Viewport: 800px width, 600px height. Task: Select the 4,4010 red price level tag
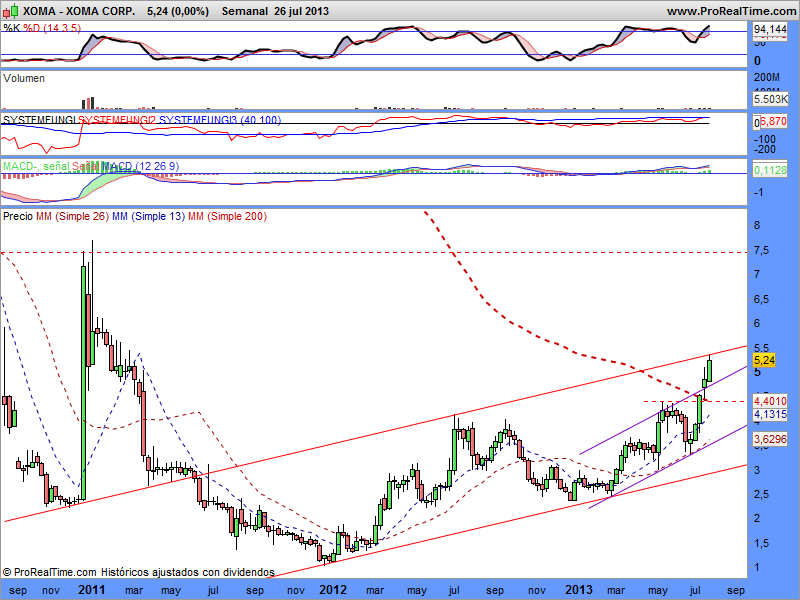770,401
